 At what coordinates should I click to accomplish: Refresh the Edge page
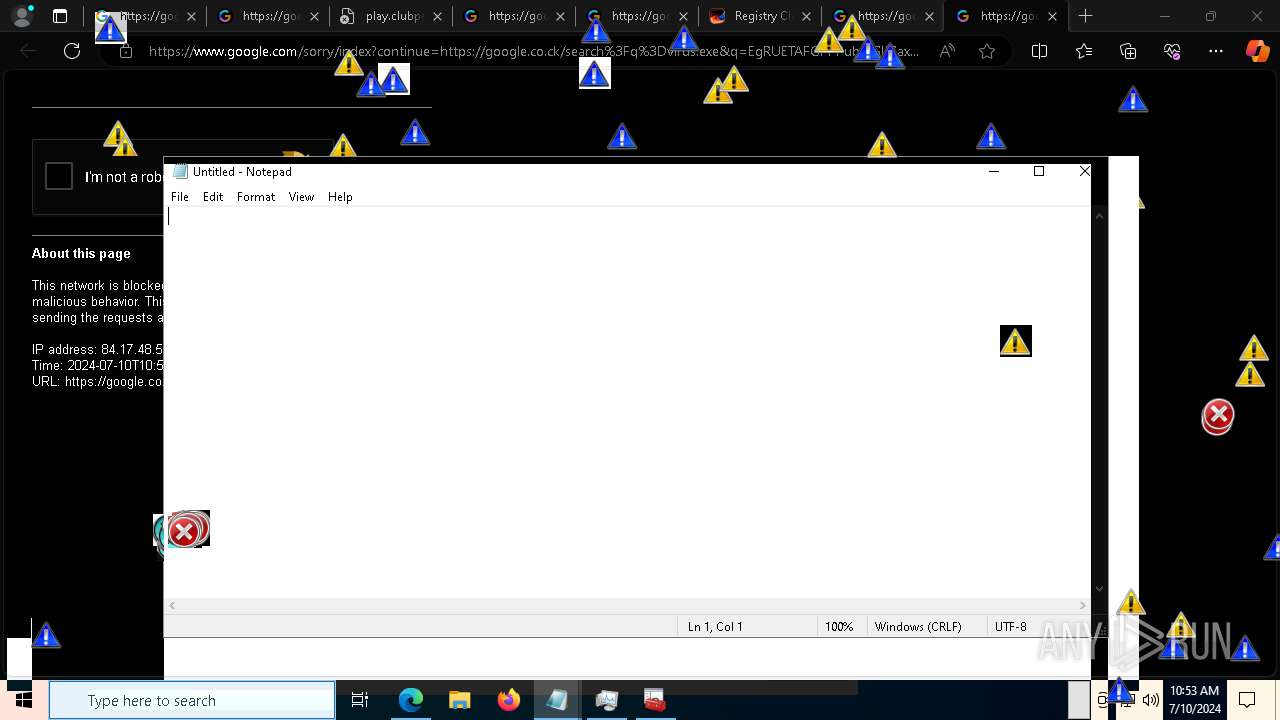point(72,51)
